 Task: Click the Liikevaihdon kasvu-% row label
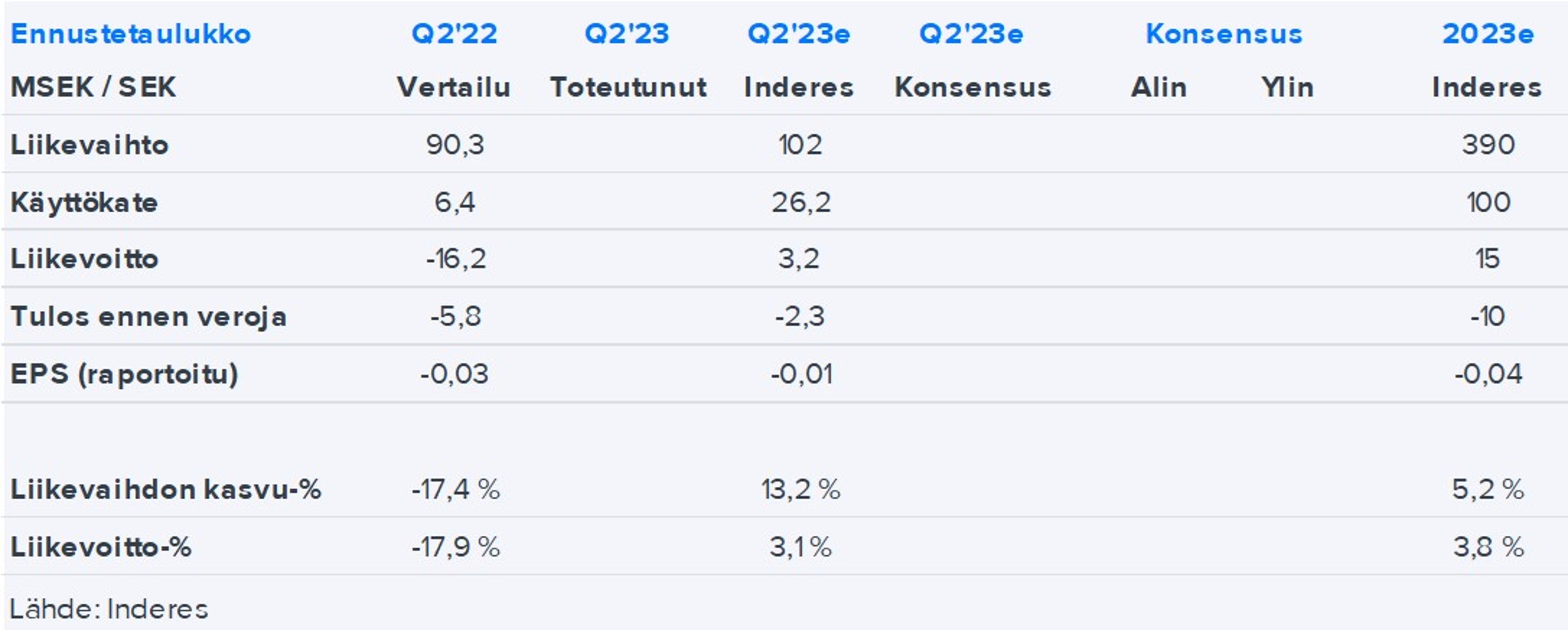click(x=165, y=490)
